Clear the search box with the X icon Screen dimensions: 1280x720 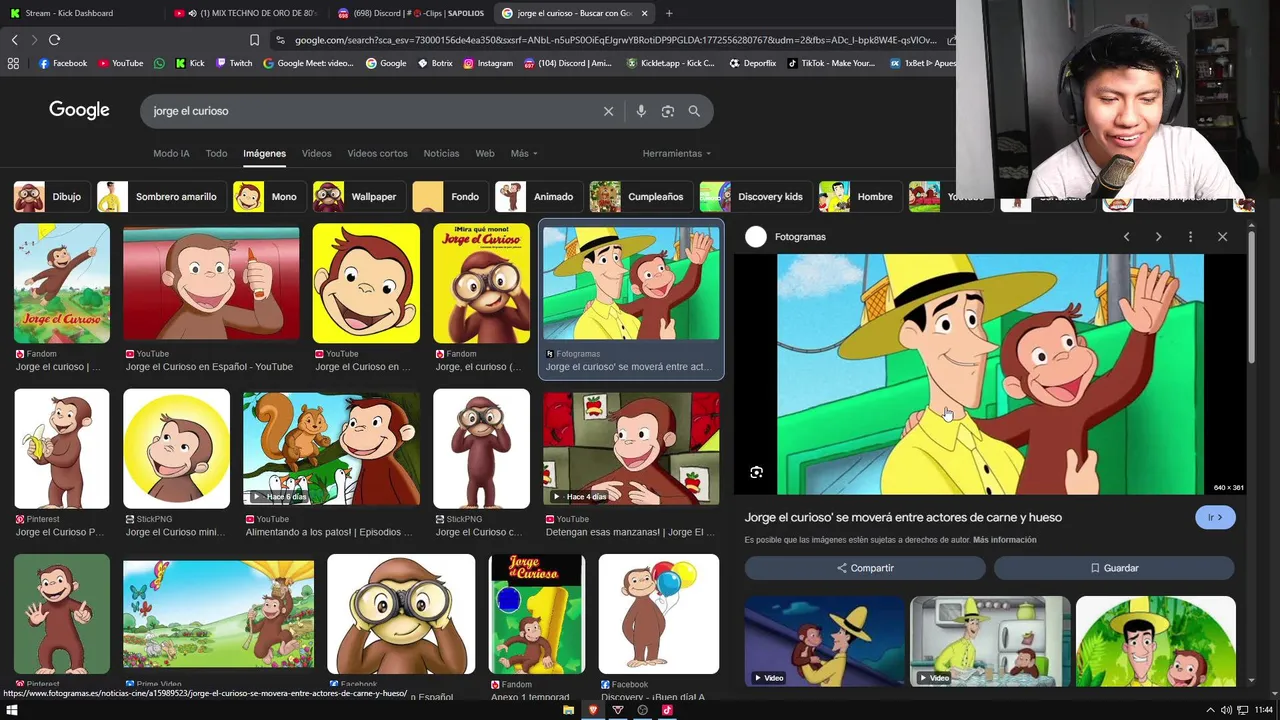pyautogui.click(x=608, y=111)
